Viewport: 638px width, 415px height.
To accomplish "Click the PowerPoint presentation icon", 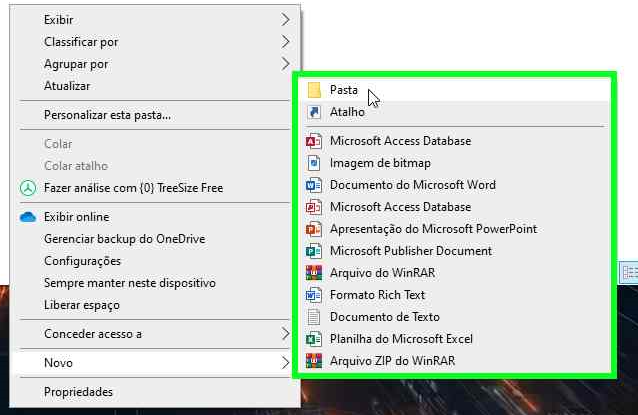I will 314,229.
